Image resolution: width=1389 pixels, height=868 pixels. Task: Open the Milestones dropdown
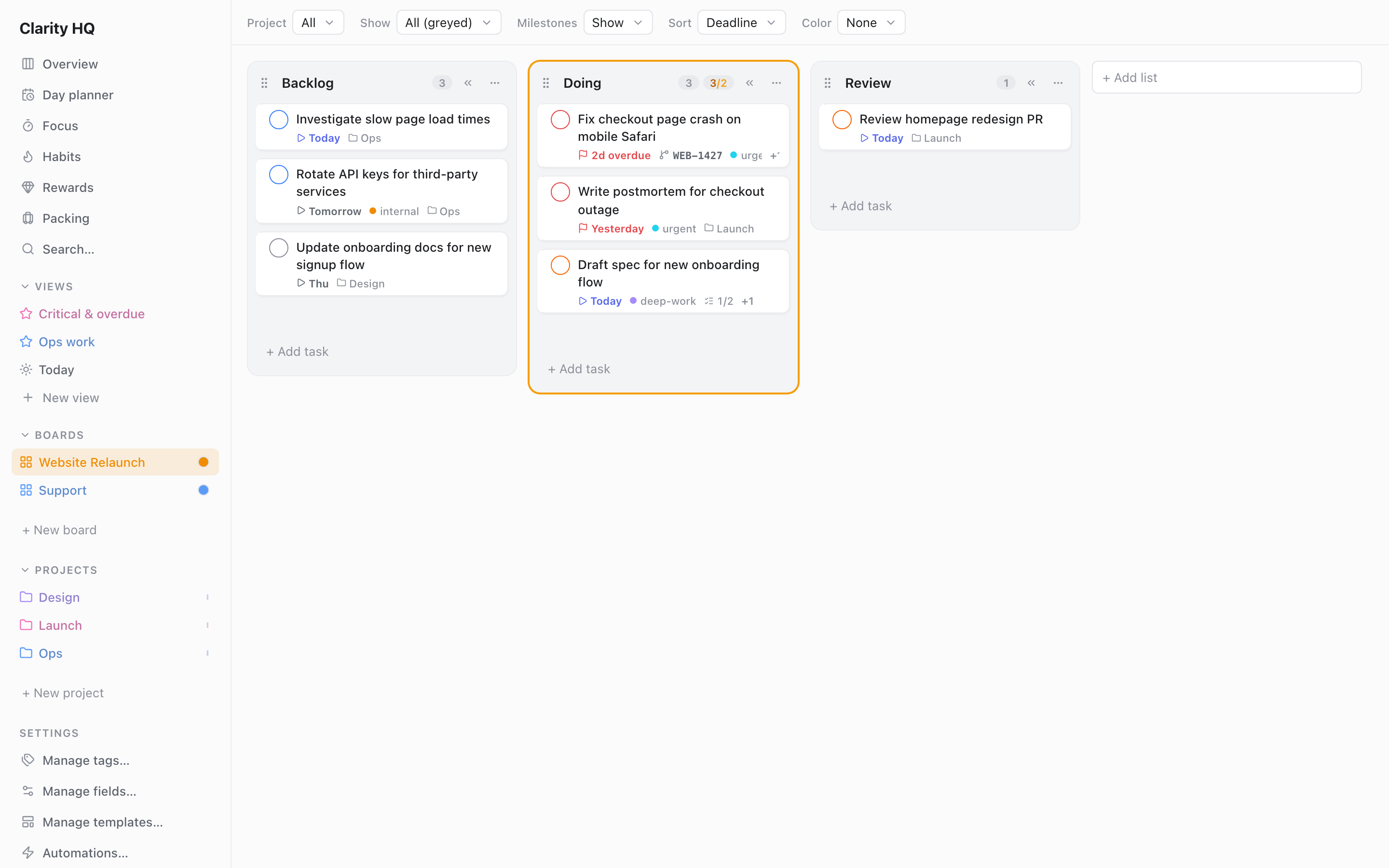click(x=618, y=22)
